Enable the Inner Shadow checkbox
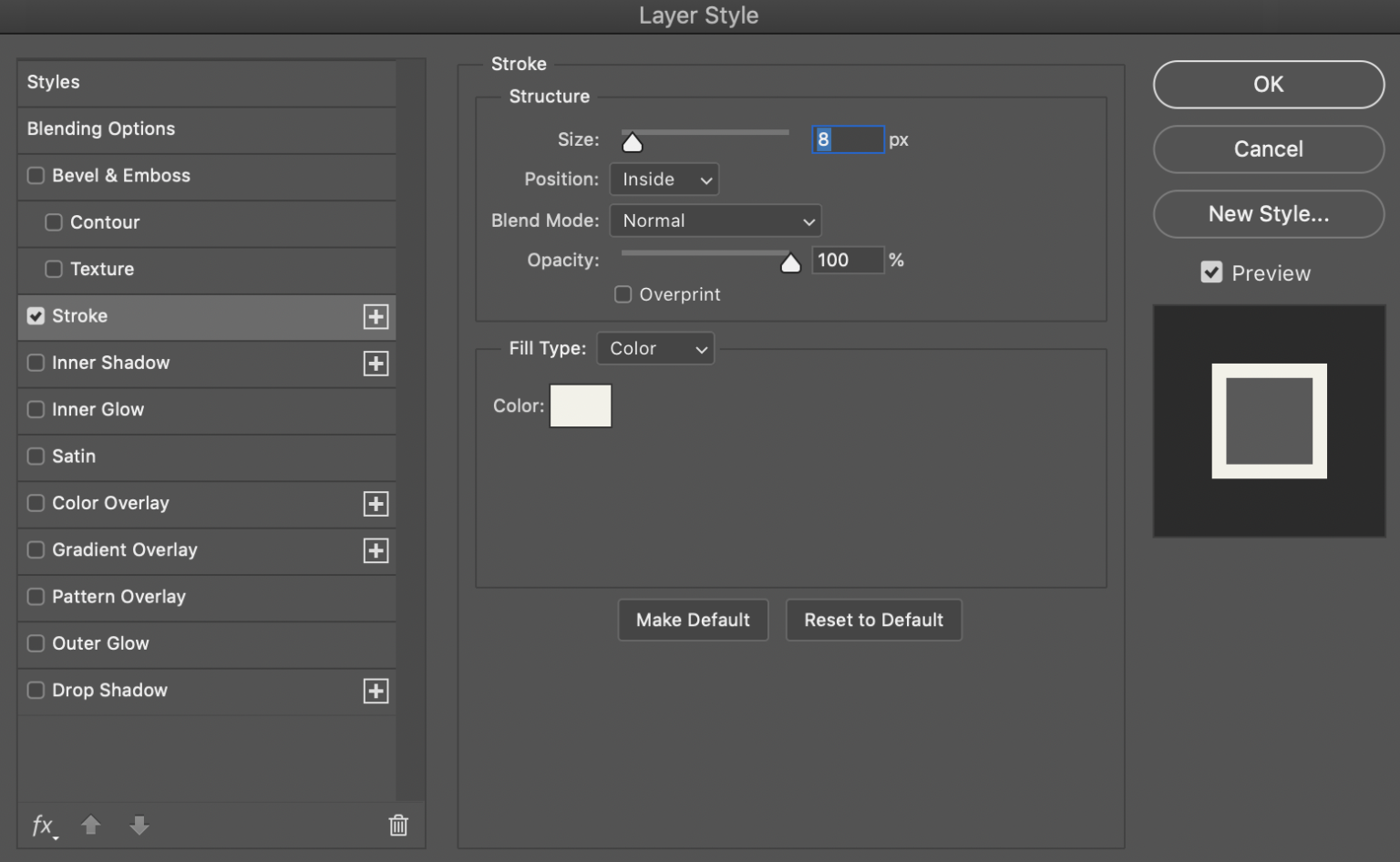The width and height of the screenshot is (1400, 862). [36, 363]
